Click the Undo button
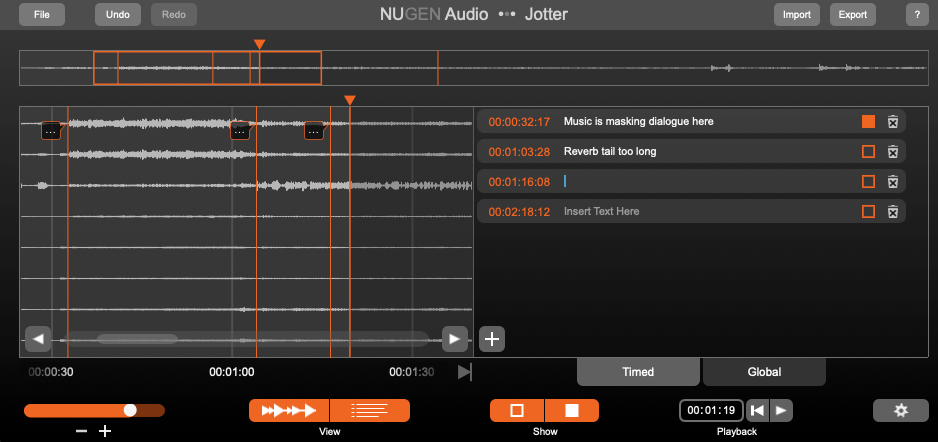The image size is (938, 442). pos(118,15)
